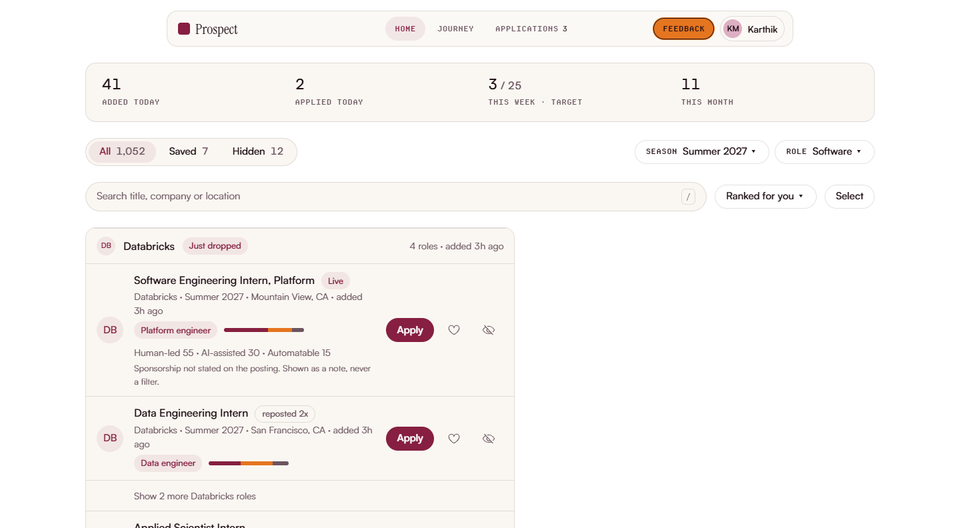Image resolution: width=960 pixels, height=528 pixels.
Task: Go to the Home nav tab
Action: point(405,29)
